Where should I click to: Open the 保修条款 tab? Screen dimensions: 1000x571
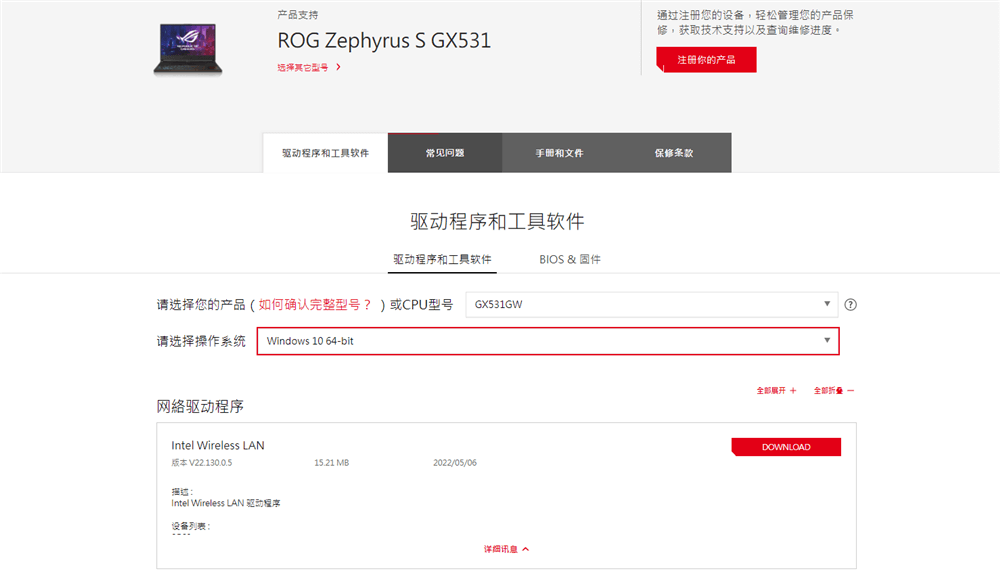[673, 153]
